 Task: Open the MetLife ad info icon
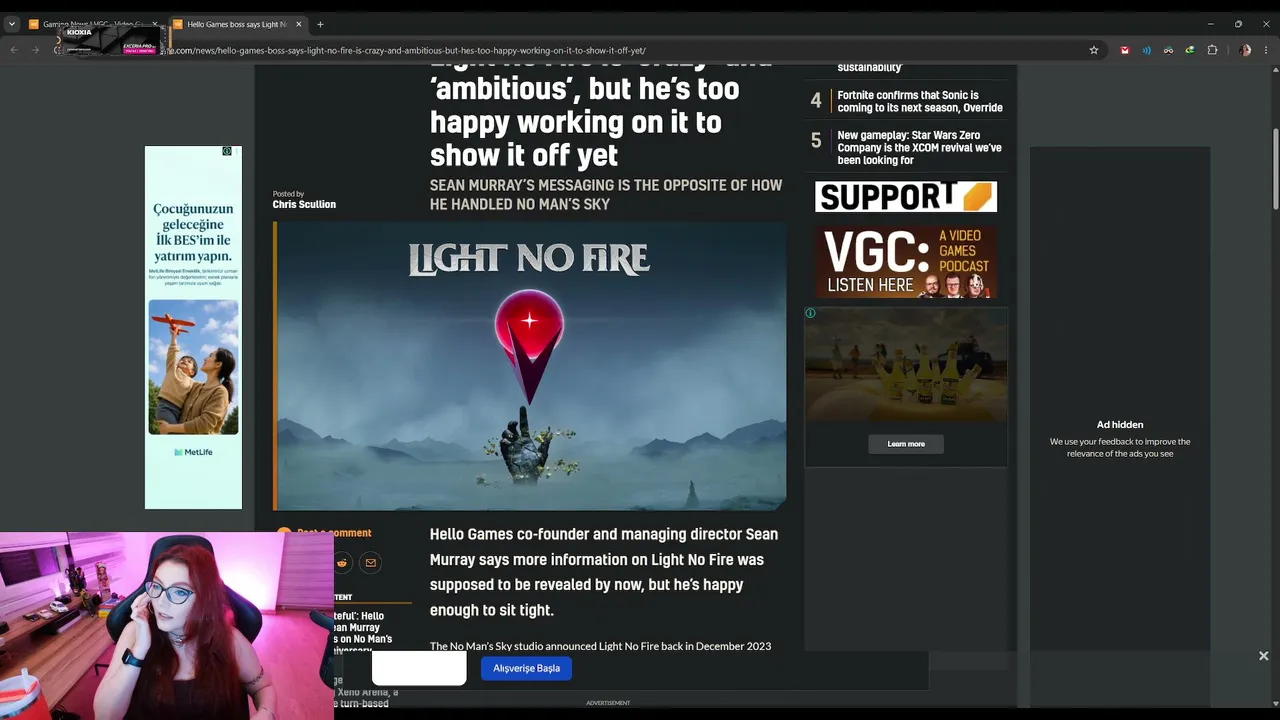227,151
